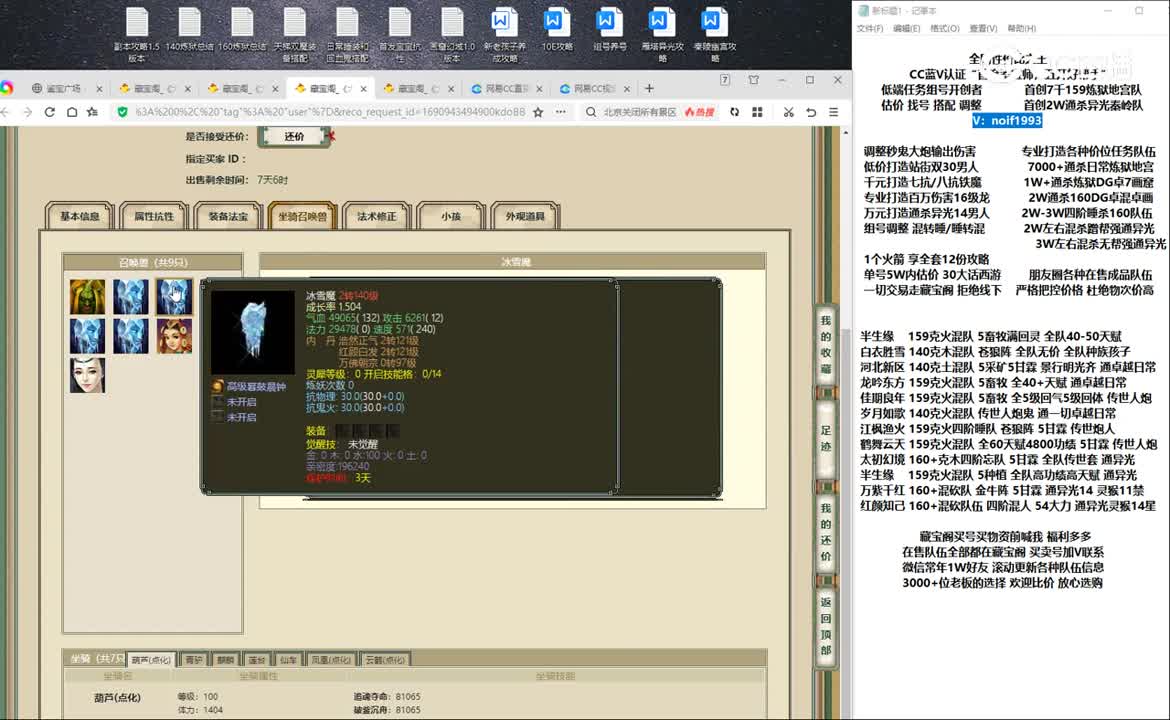Open the 副本攻略1.5版本 desktop file
Screen dimensions: 1170x720
pos(137,34)
